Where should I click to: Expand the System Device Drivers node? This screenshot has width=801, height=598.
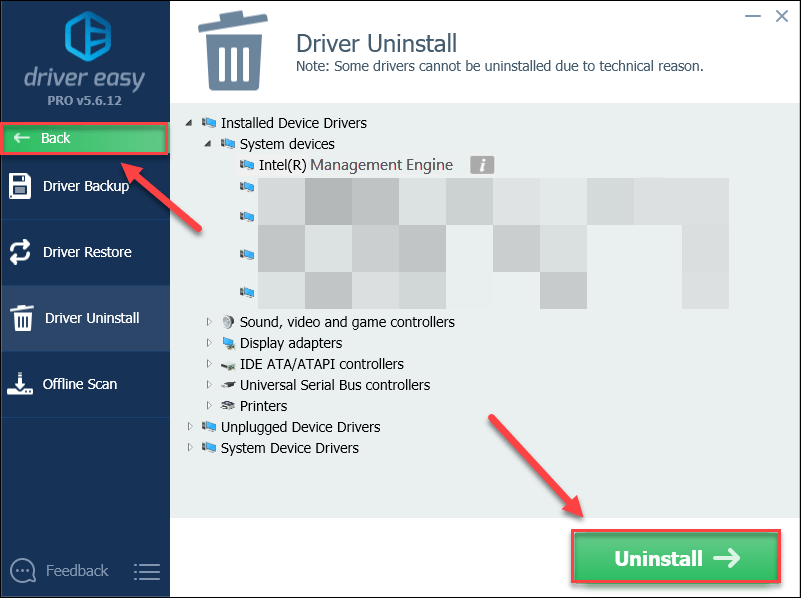click(190, 447)
